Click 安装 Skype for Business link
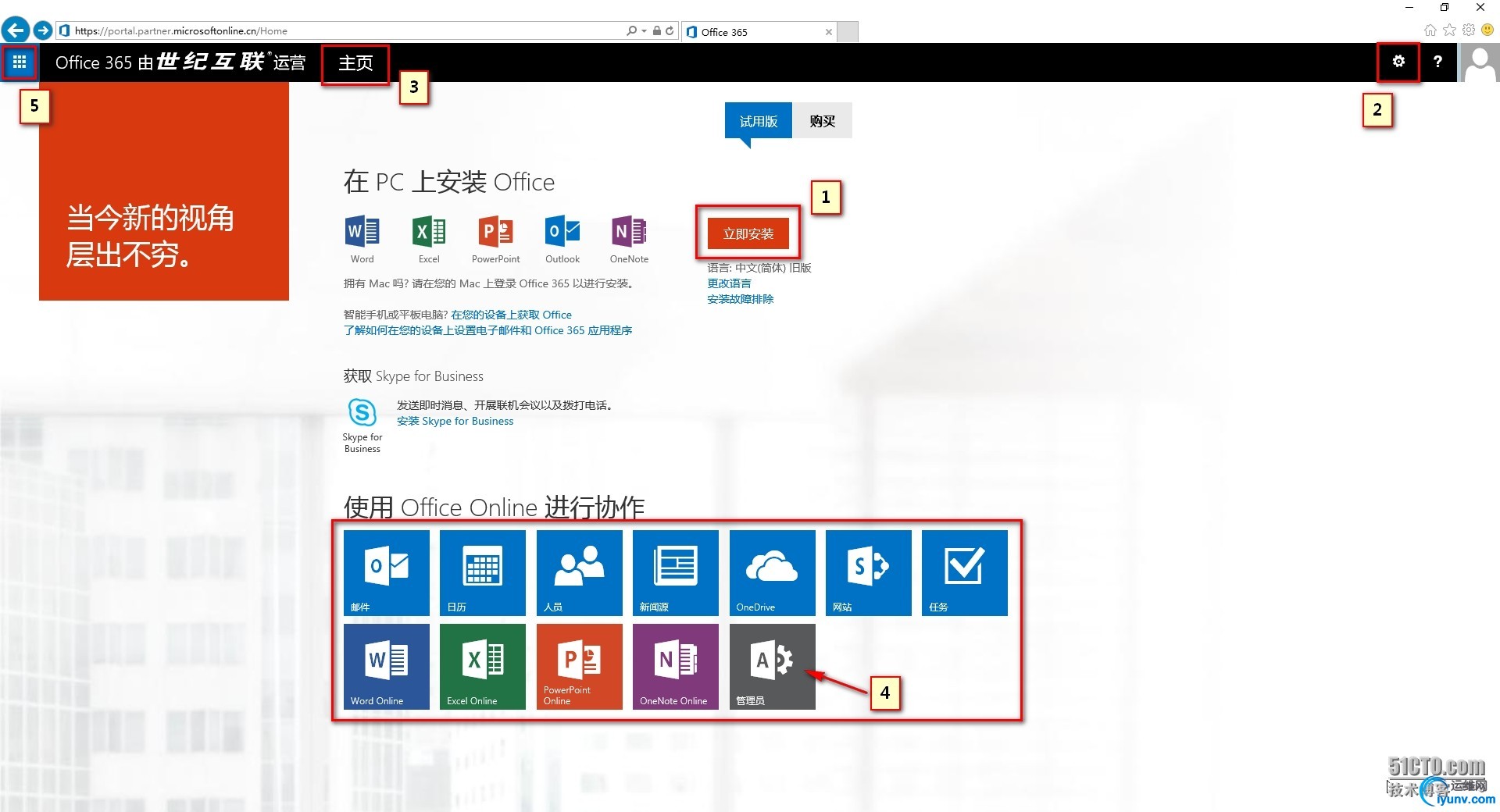 (455, 421)
